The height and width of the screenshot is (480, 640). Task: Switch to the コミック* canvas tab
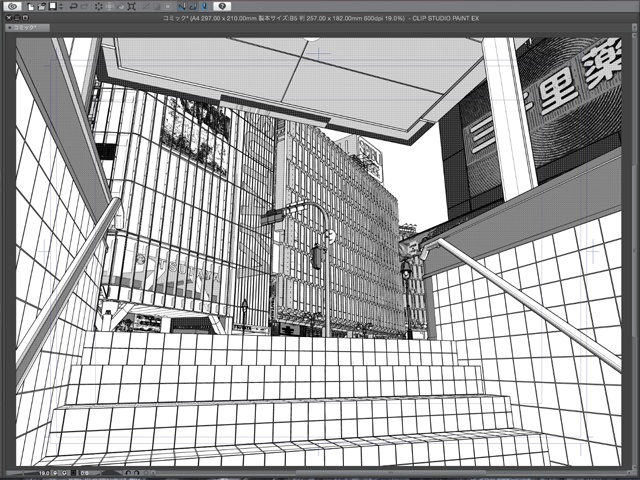27,28
